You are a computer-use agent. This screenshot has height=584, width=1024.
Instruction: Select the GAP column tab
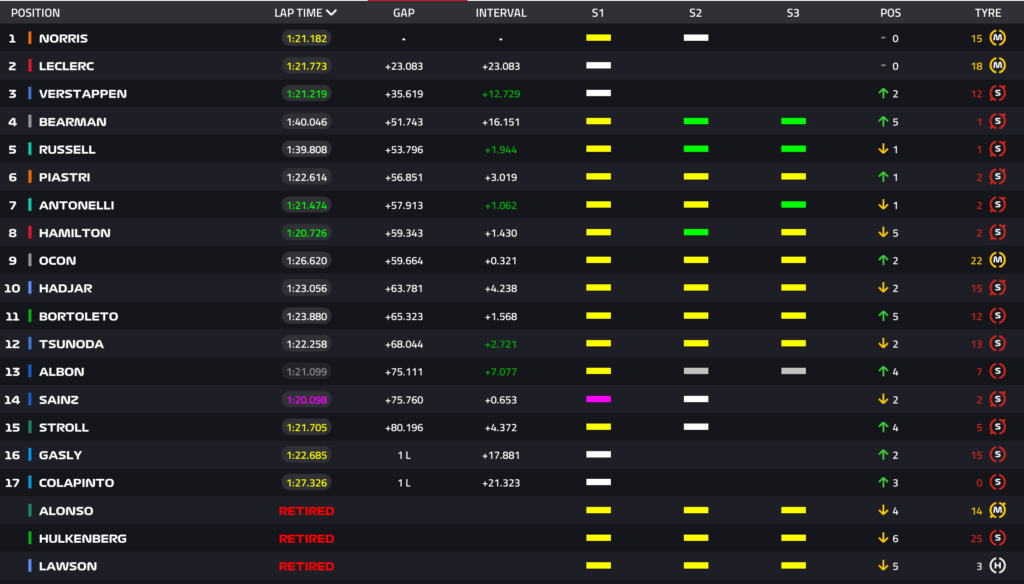click(403, 13)
